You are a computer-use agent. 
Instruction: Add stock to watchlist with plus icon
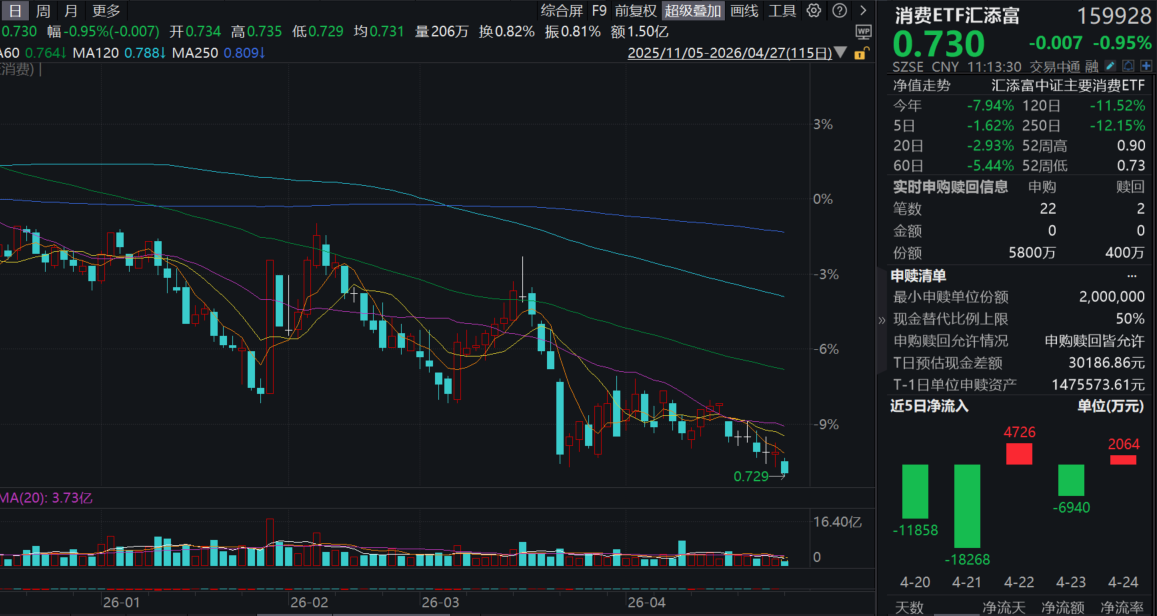coord(1144,67)
